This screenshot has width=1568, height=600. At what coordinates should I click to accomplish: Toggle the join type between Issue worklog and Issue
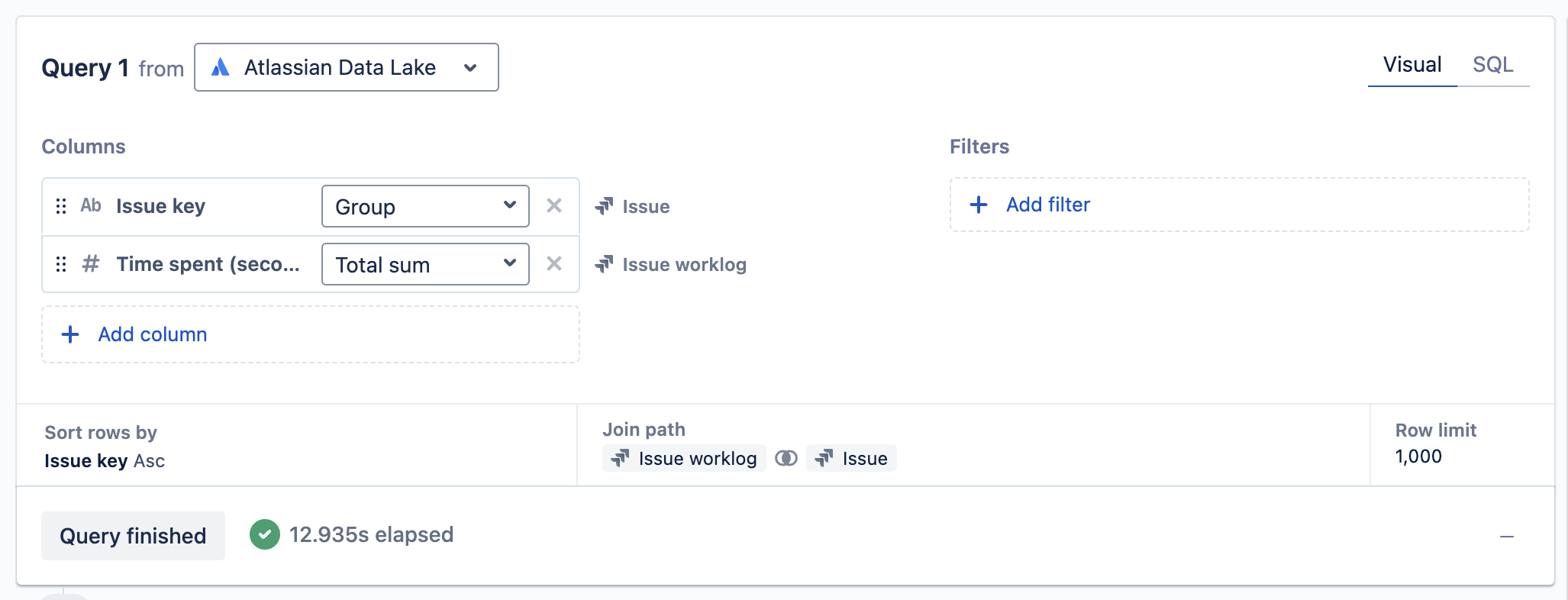(x=786, y=458)
